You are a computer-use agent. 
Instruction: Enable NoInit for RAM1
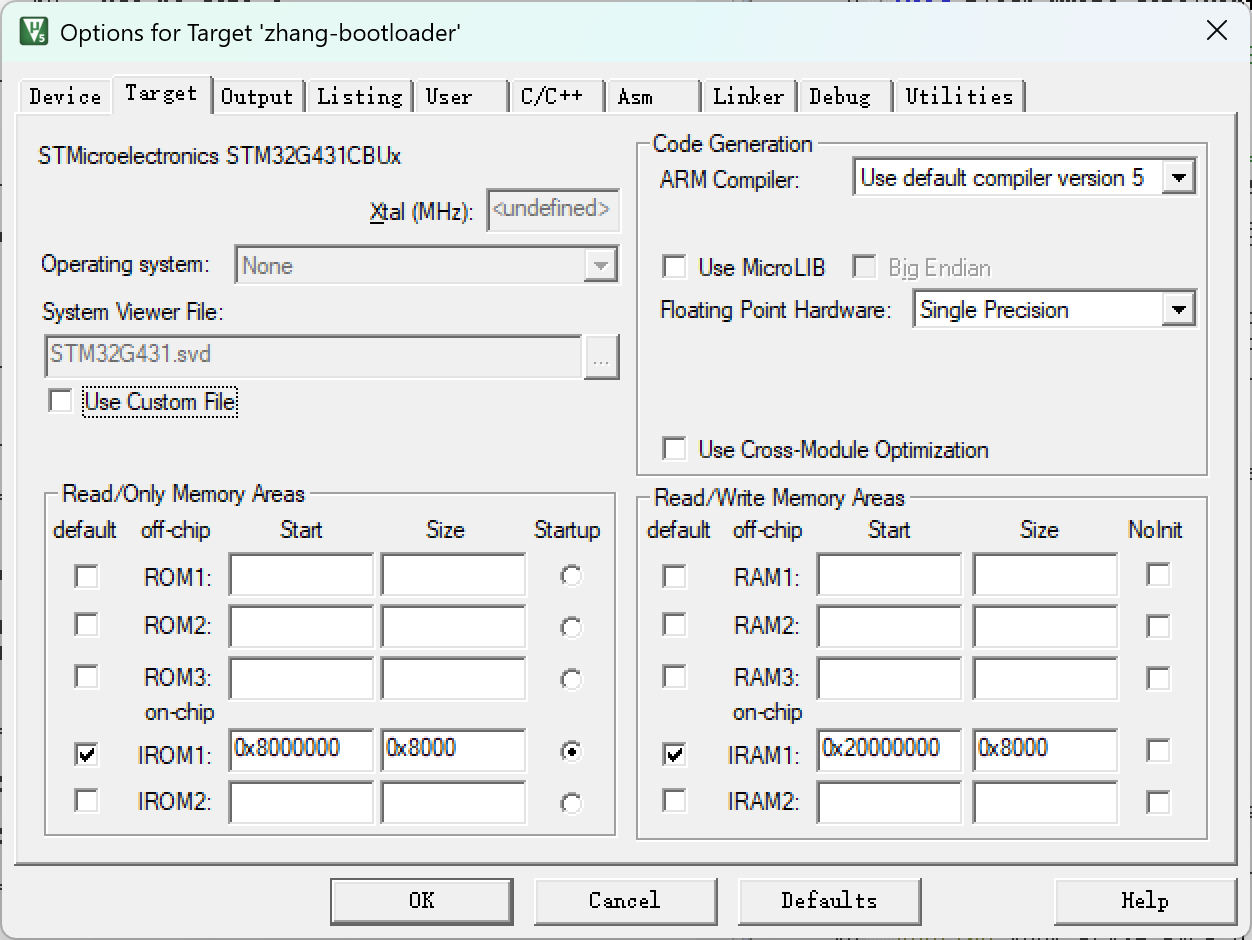1158,574
